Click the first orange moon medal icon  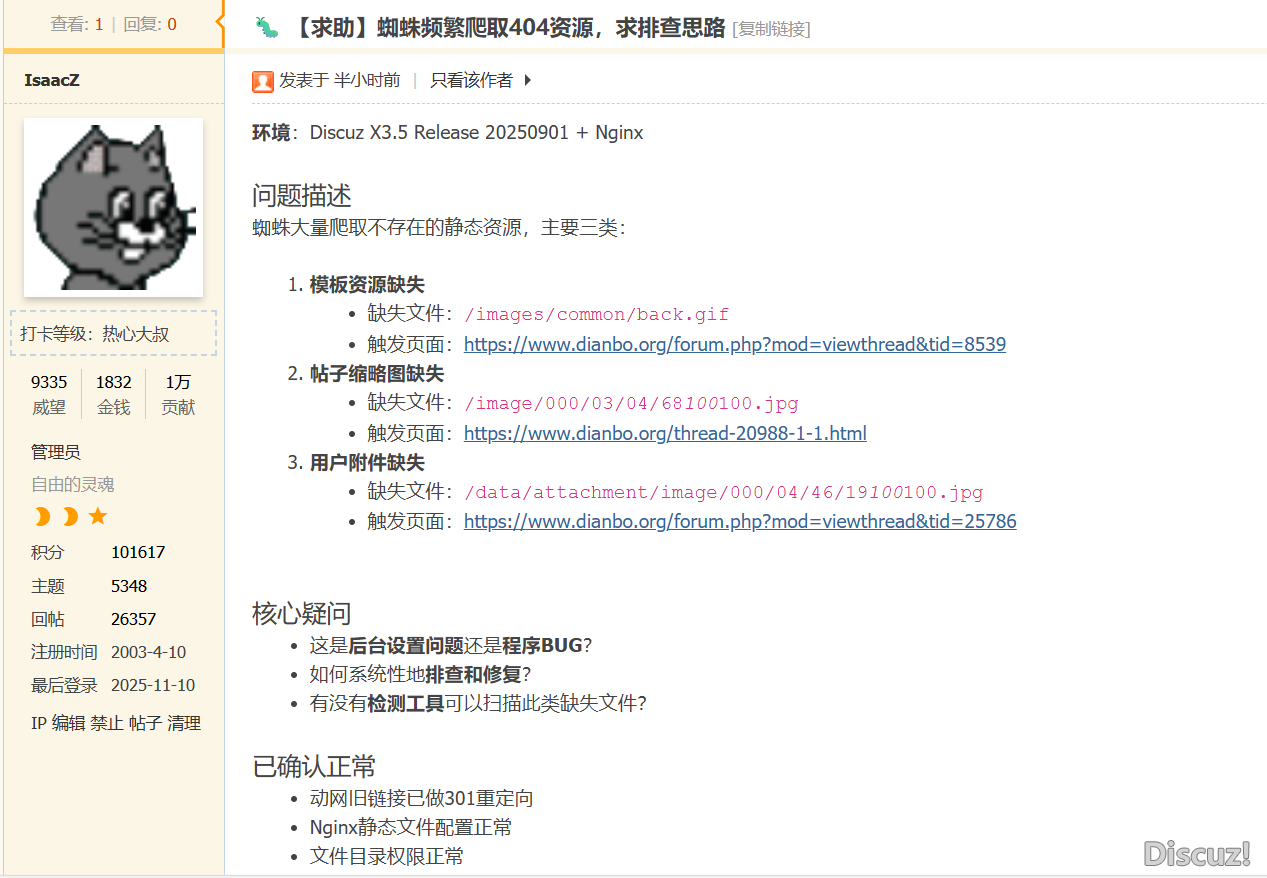[41, 517]
